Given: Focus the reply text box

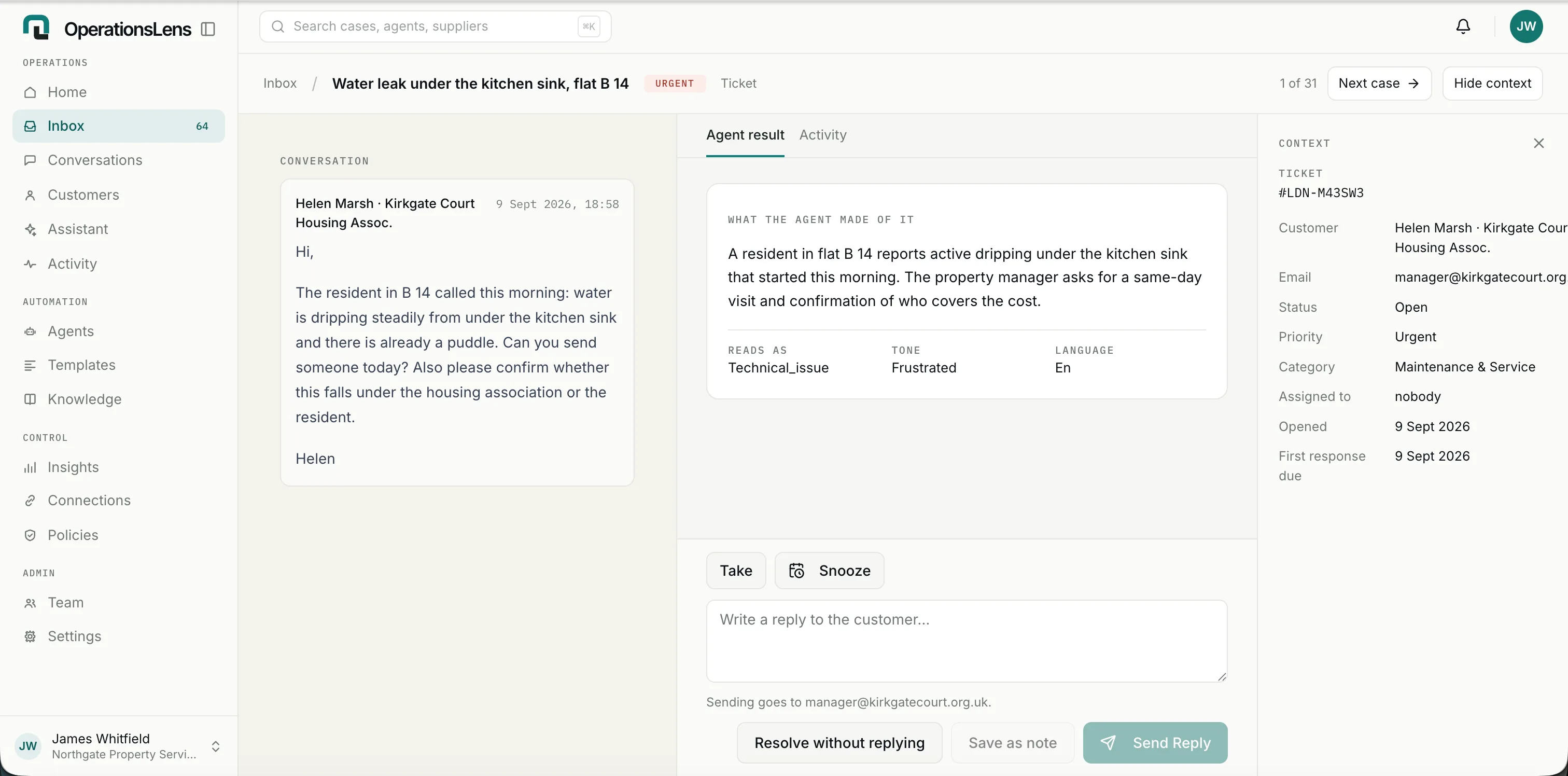Looking at the screenshot, I should pos(966,641).
